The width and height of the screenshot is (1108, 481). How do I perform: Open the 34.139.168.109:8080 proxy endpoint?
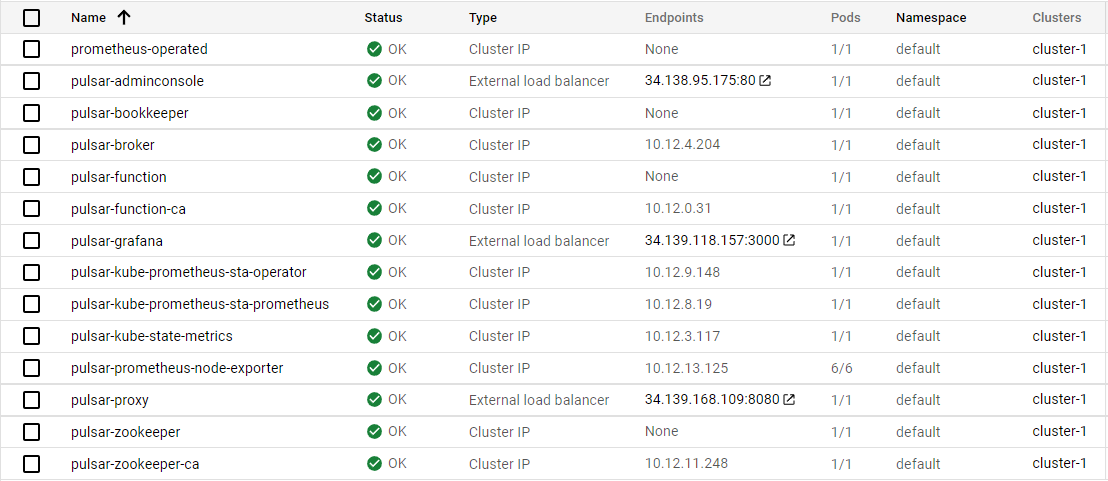711,400
